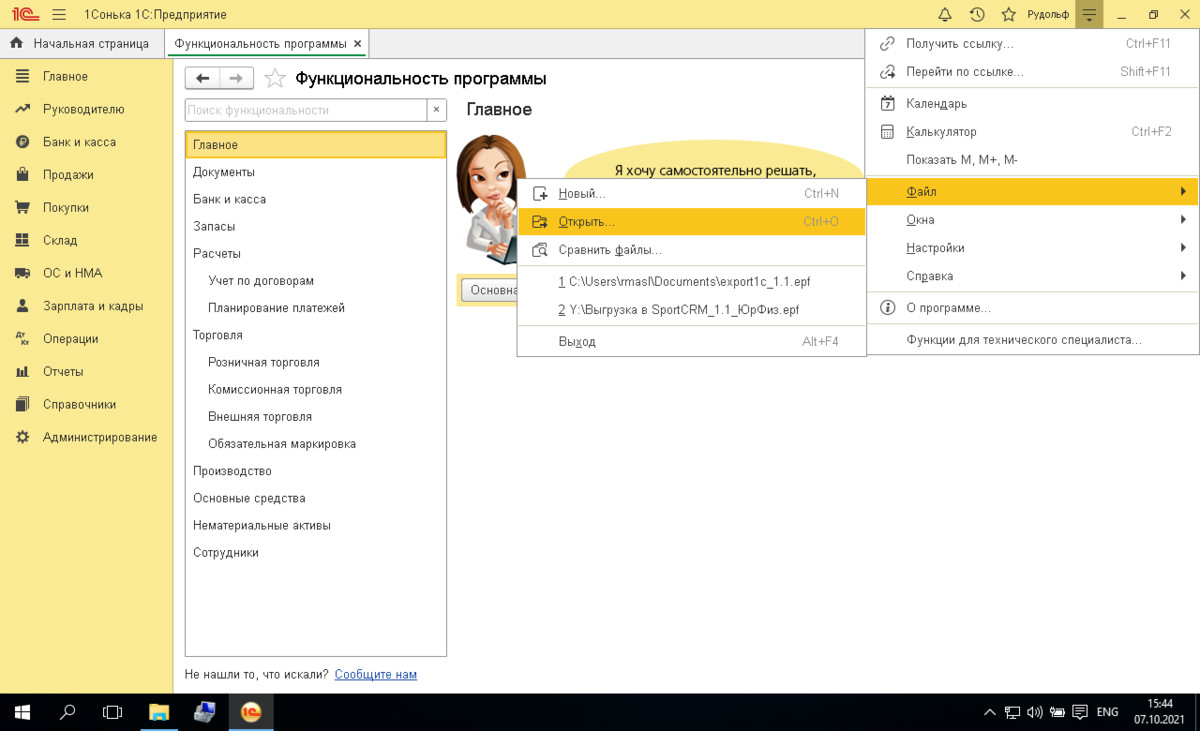
Task: Open the service menu icon next to Рудольф
Action: coord(1089,14)
